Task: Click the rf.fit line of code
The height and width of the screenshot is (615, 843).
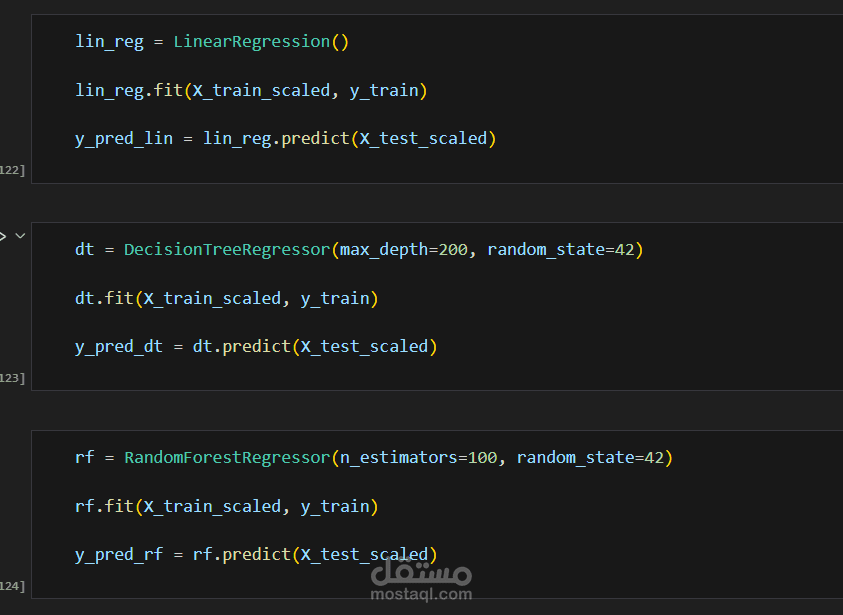Action: pos(226,506)
